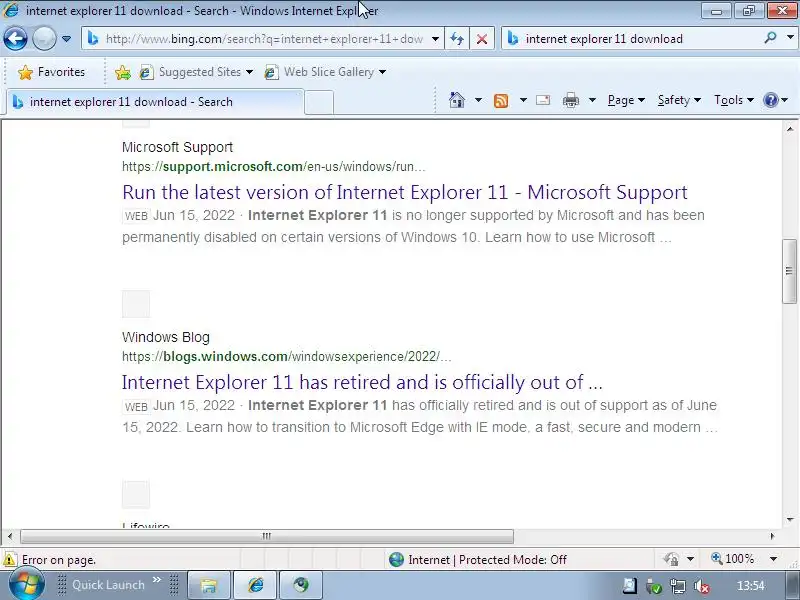Click the magnifier search icon
Image resolution: width=800 pixels, height=600 pixels.
click(770, 38)
